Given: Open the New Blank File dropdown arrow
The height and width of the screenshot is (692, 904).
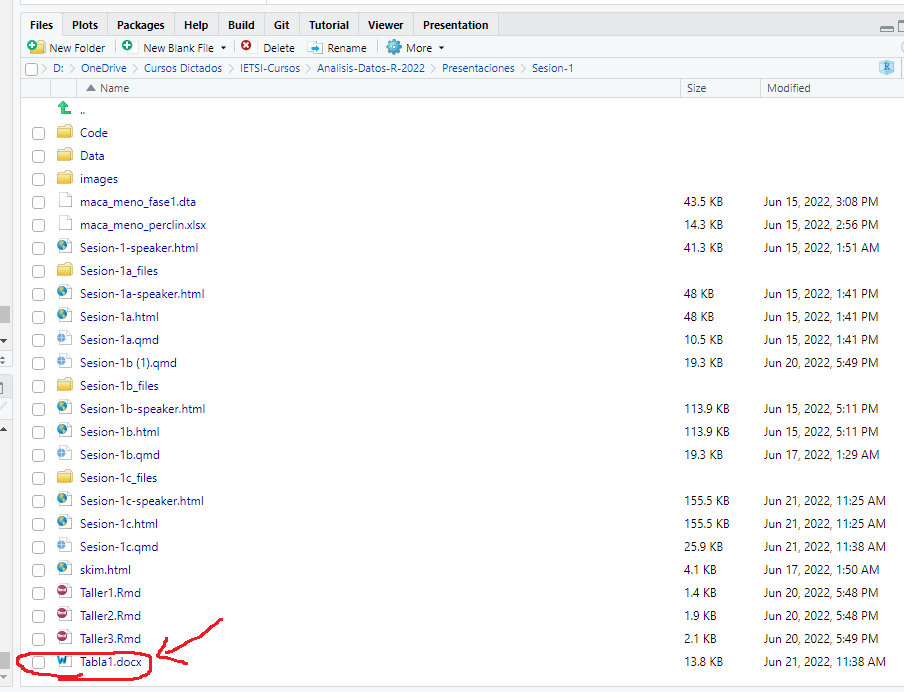Looking at the screenshot, I should point(224,48).
